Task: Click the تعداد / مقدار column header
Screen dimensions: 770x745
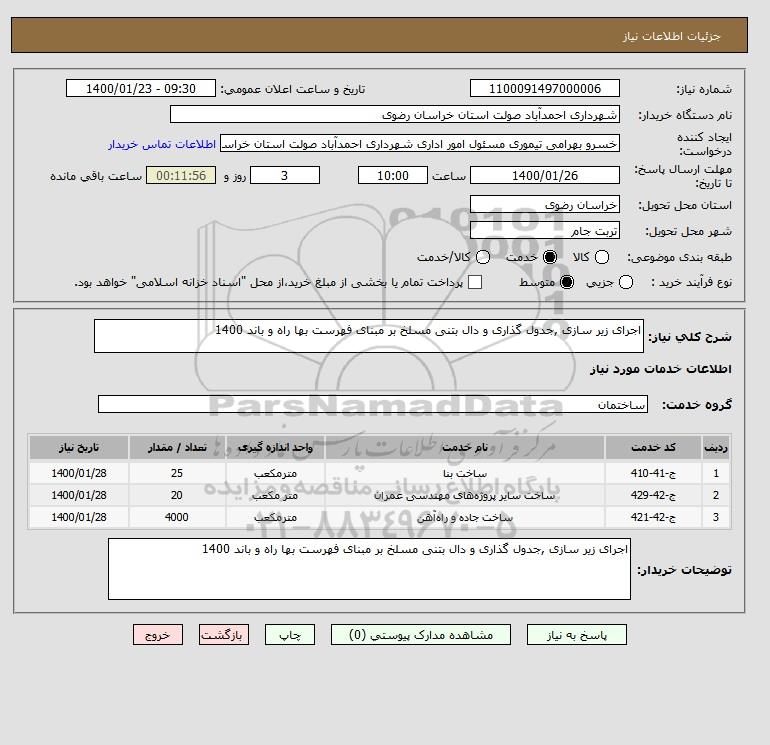Action: click(x=177, y=447)
